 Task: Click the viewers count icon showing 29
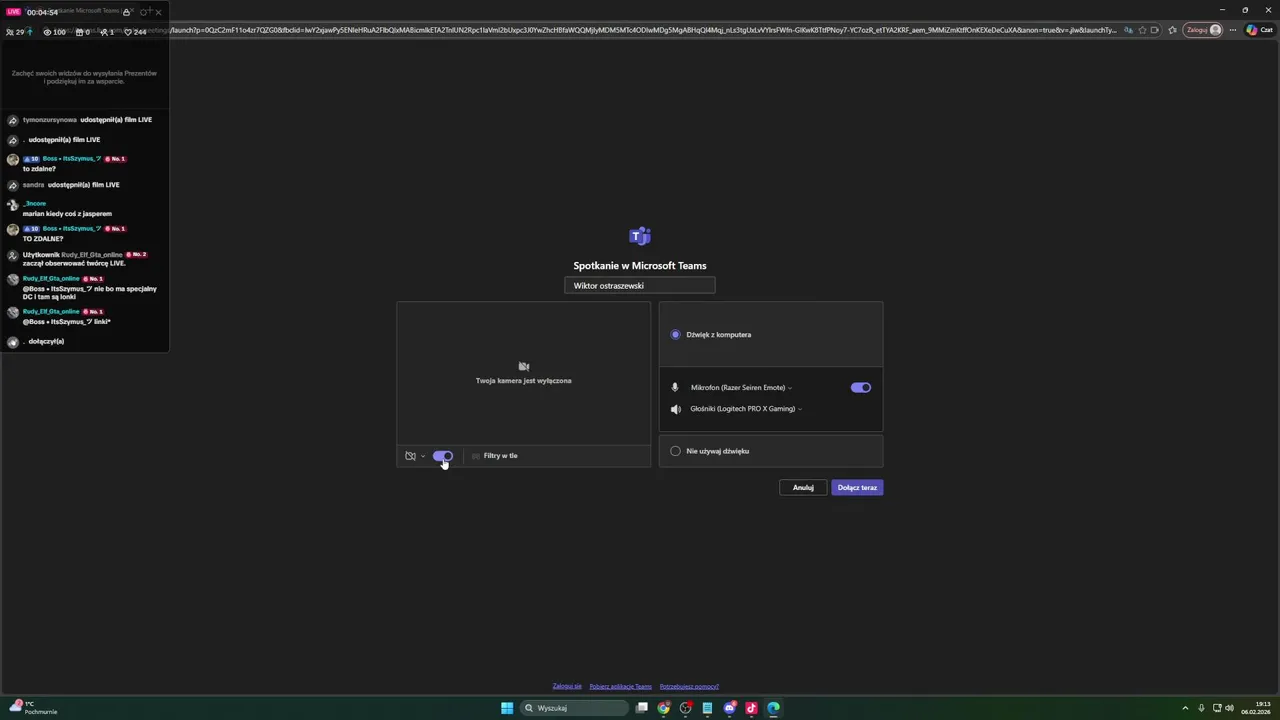(x=10, y=32)
